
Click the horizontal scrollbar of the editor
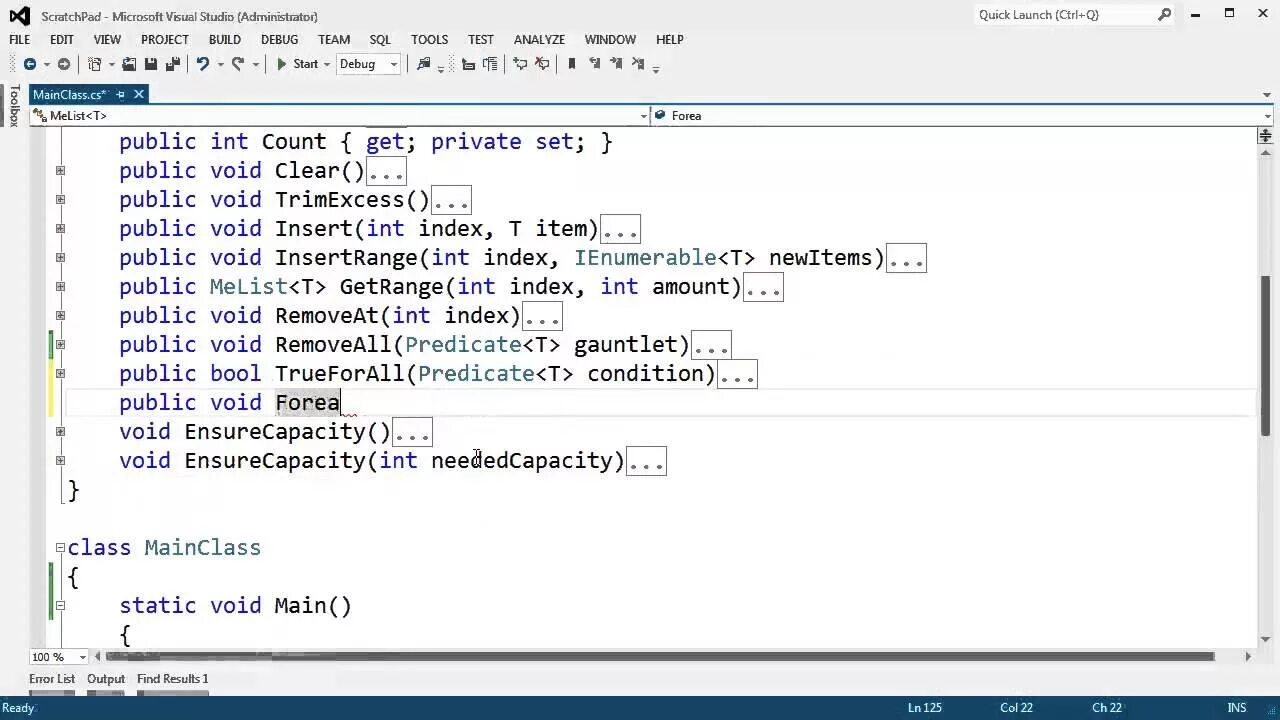[660, 657]
